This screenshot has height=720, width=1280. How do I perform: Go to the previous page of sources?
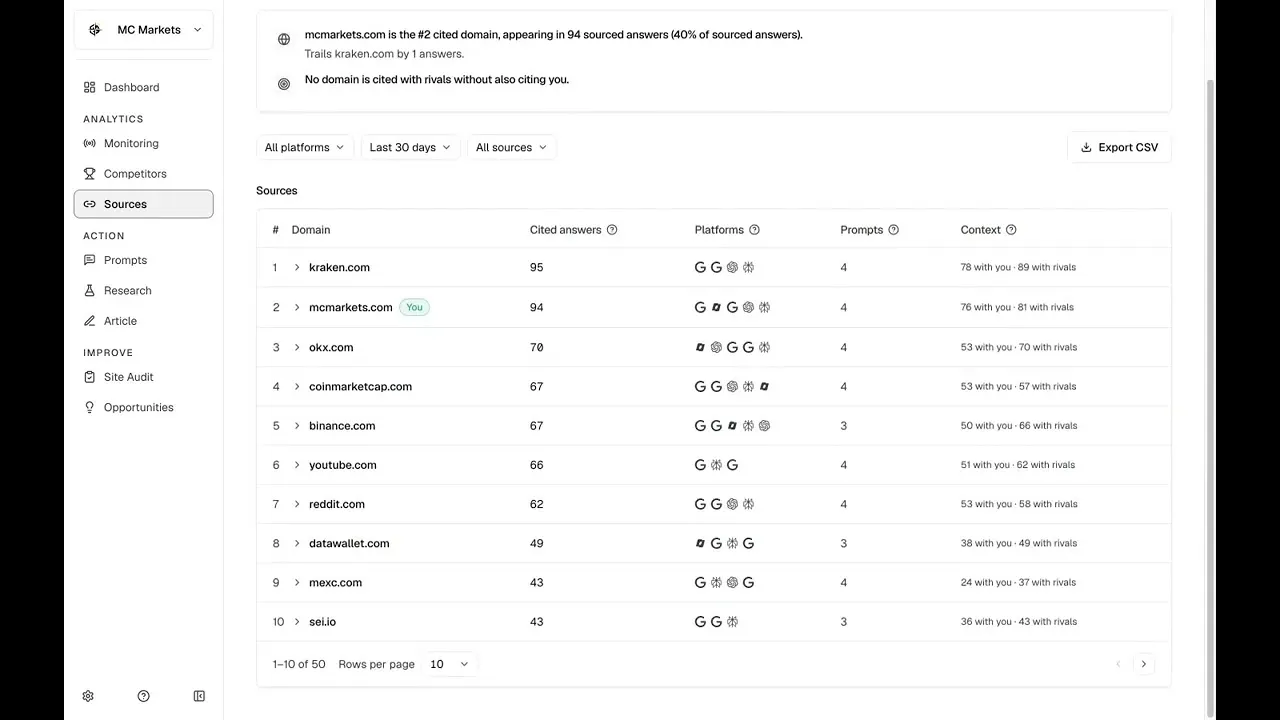coord(1118,664)
